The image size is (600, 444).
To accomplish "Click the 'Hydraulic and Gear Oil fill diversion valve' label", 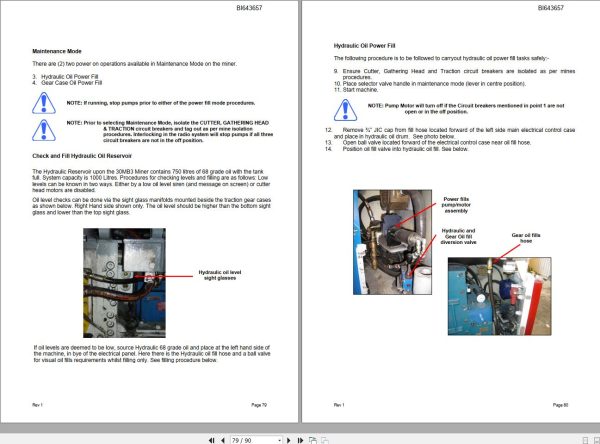I will tap(458, 236).
